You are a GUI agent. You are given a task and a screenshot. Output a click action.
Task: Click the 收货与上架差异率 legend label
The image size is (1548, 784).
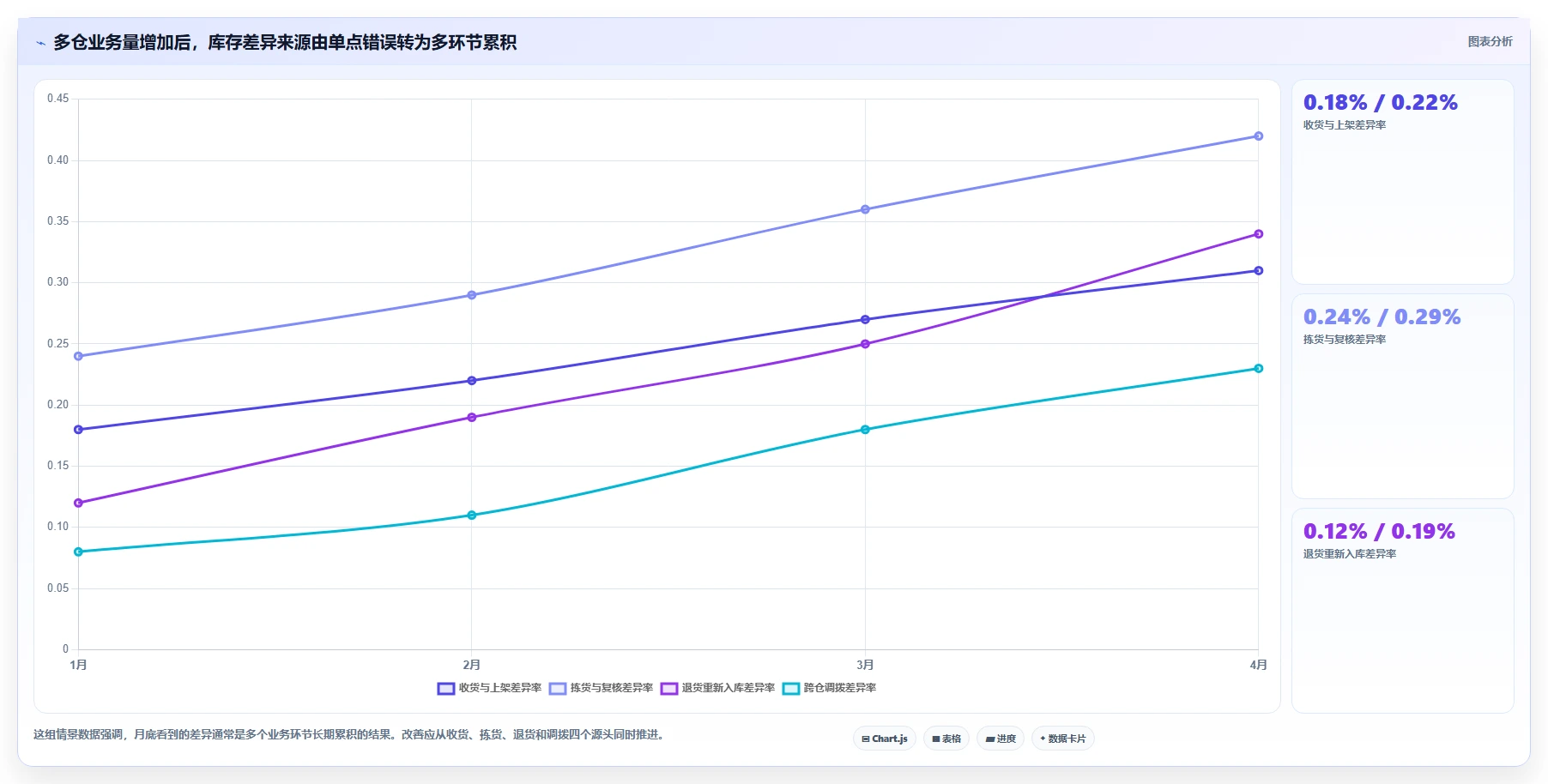click(x=500, y=688)
